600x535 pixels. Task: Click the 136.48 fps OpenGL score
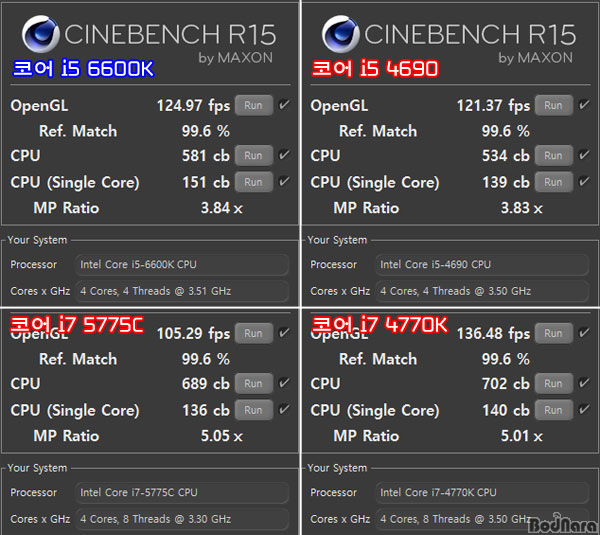(494, 333)
